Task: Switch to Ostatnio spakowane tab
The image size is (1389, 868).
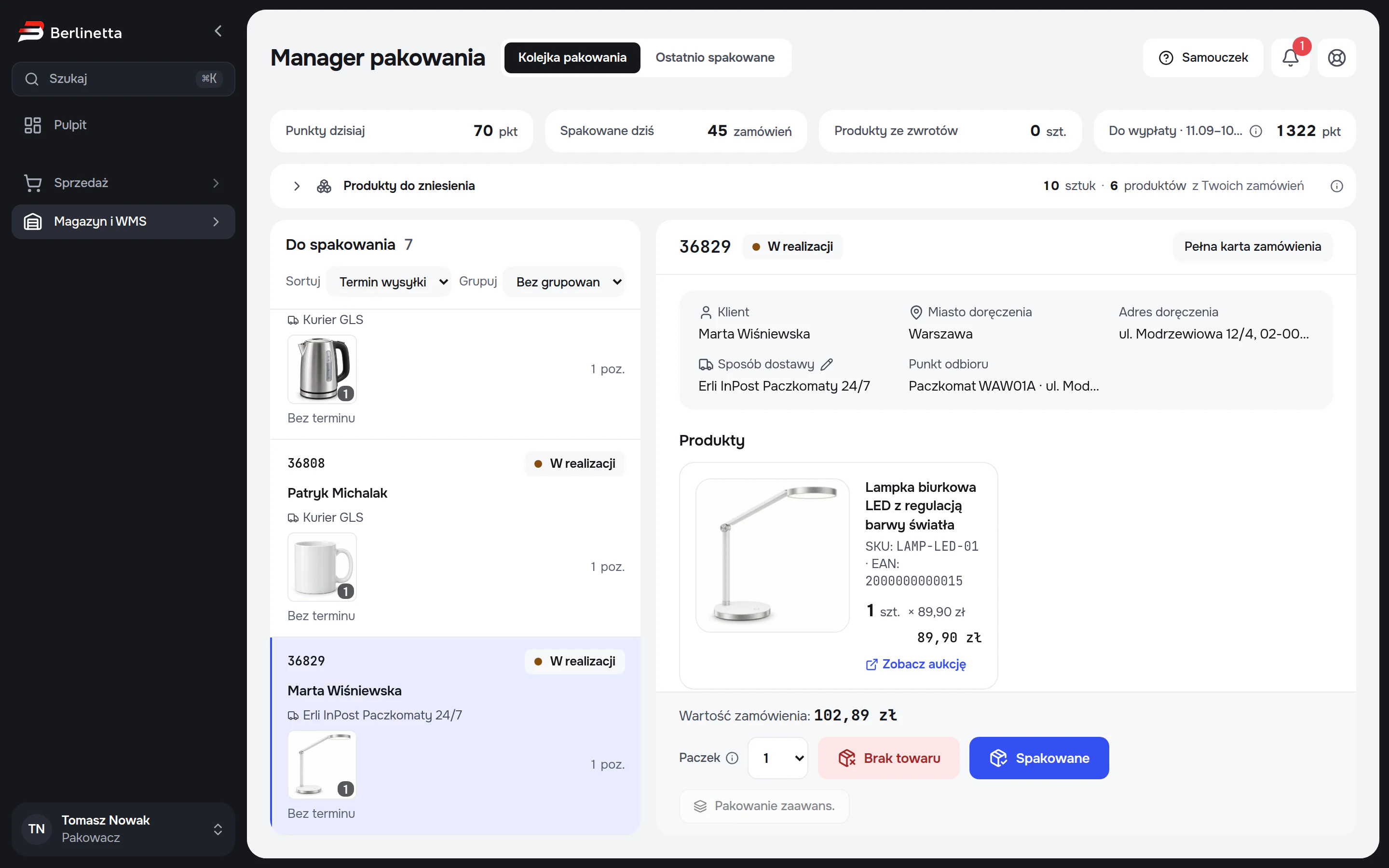Action: [x=715, y=58]
